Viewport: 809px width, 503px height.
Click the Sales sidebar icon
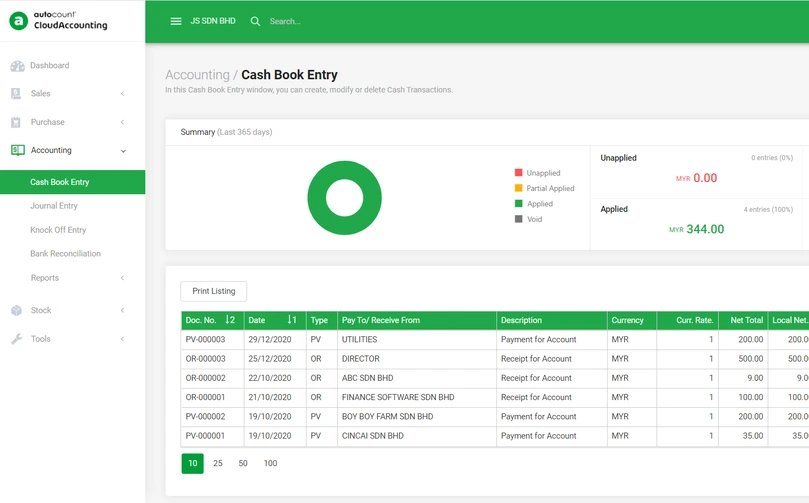[16, 93]
